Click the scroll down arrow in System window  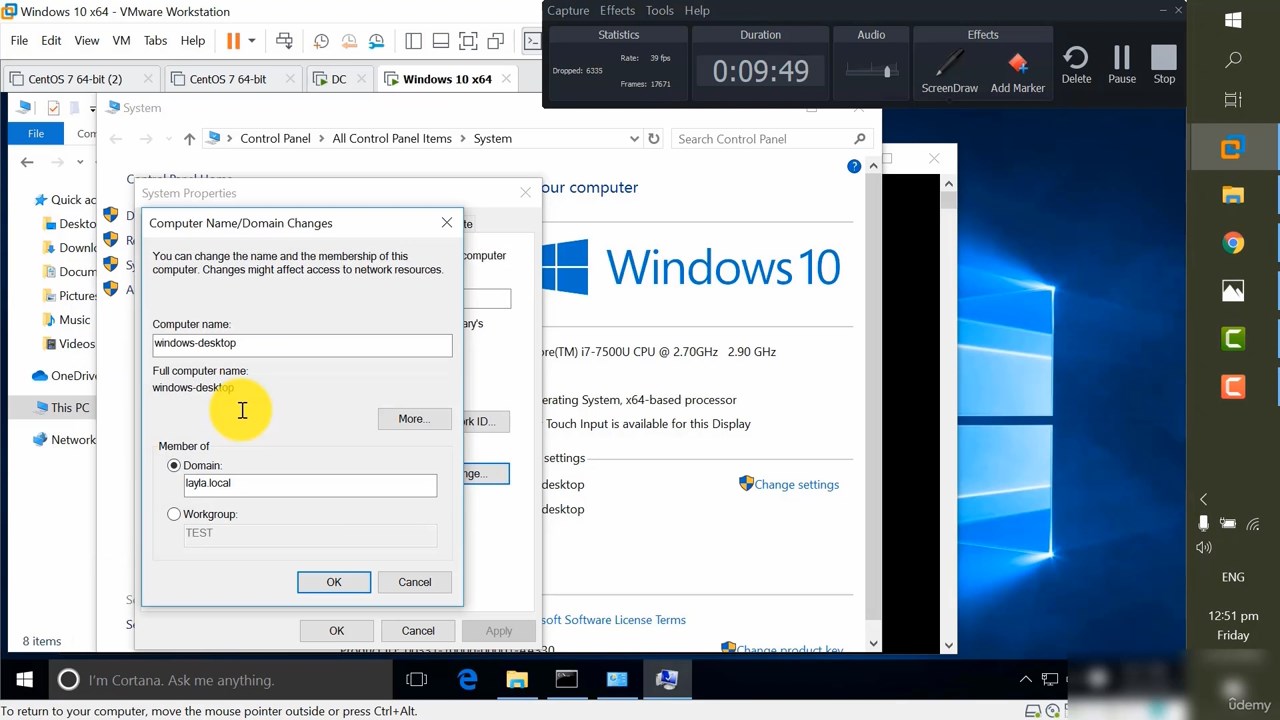tap(873, 644)
